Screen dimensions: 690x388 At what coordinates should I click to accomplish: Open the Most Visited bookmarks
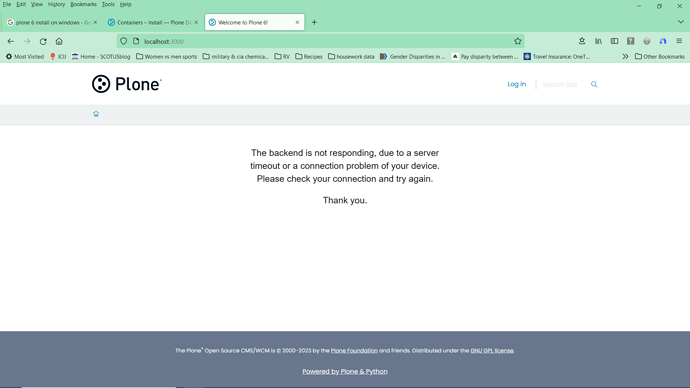point(25,56)
